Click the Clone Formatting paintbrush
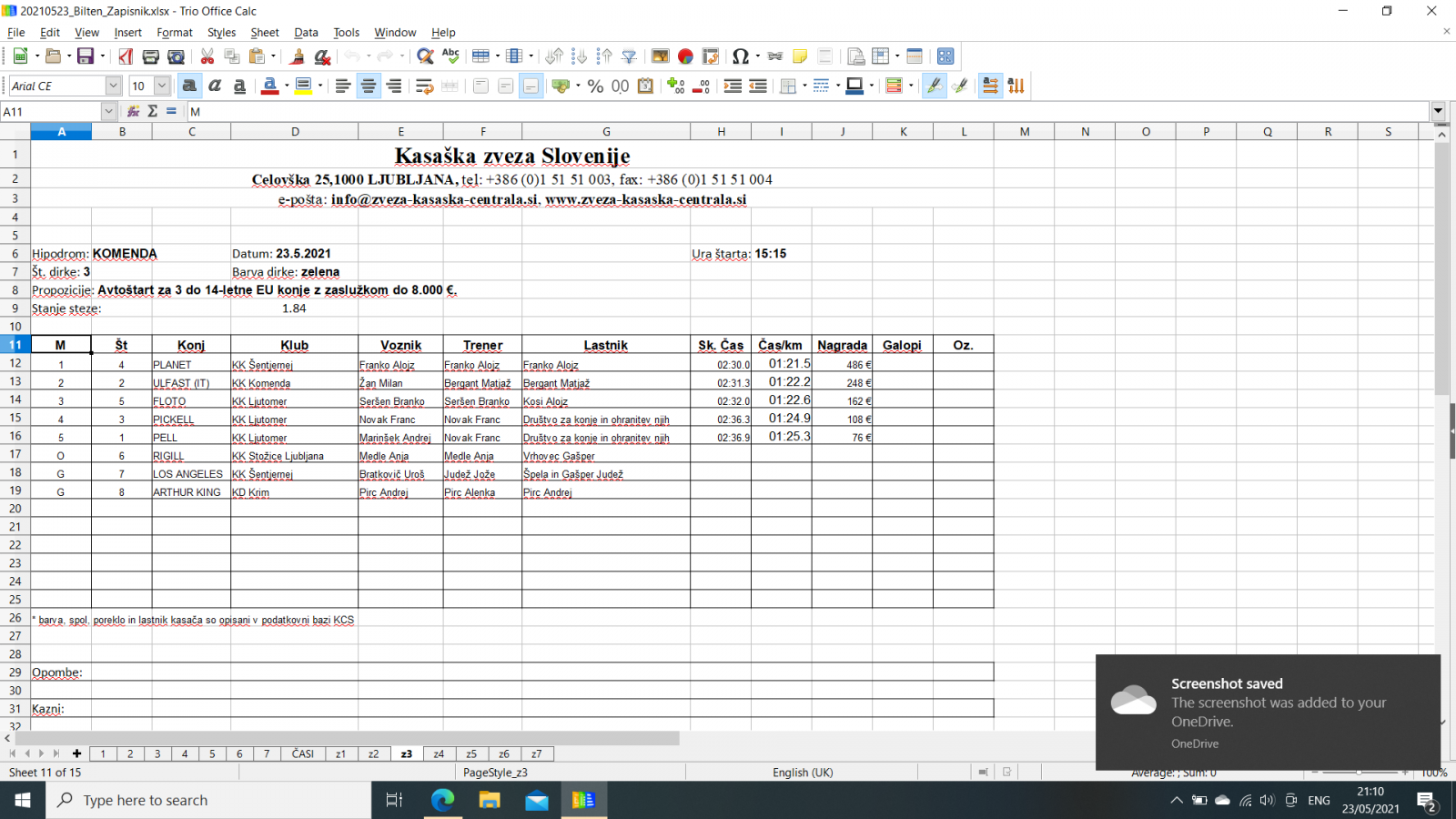1456x819 pixels. [297, 56]
